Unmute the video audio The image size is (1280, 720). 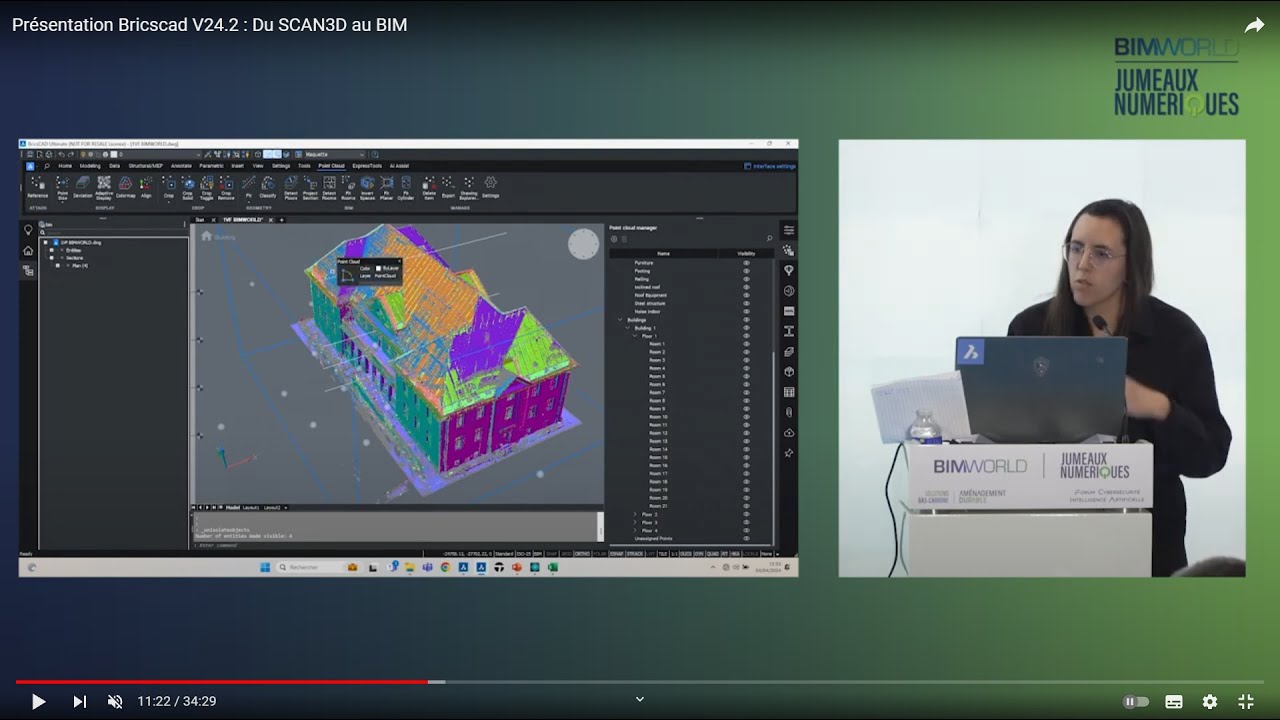[115, 702]
